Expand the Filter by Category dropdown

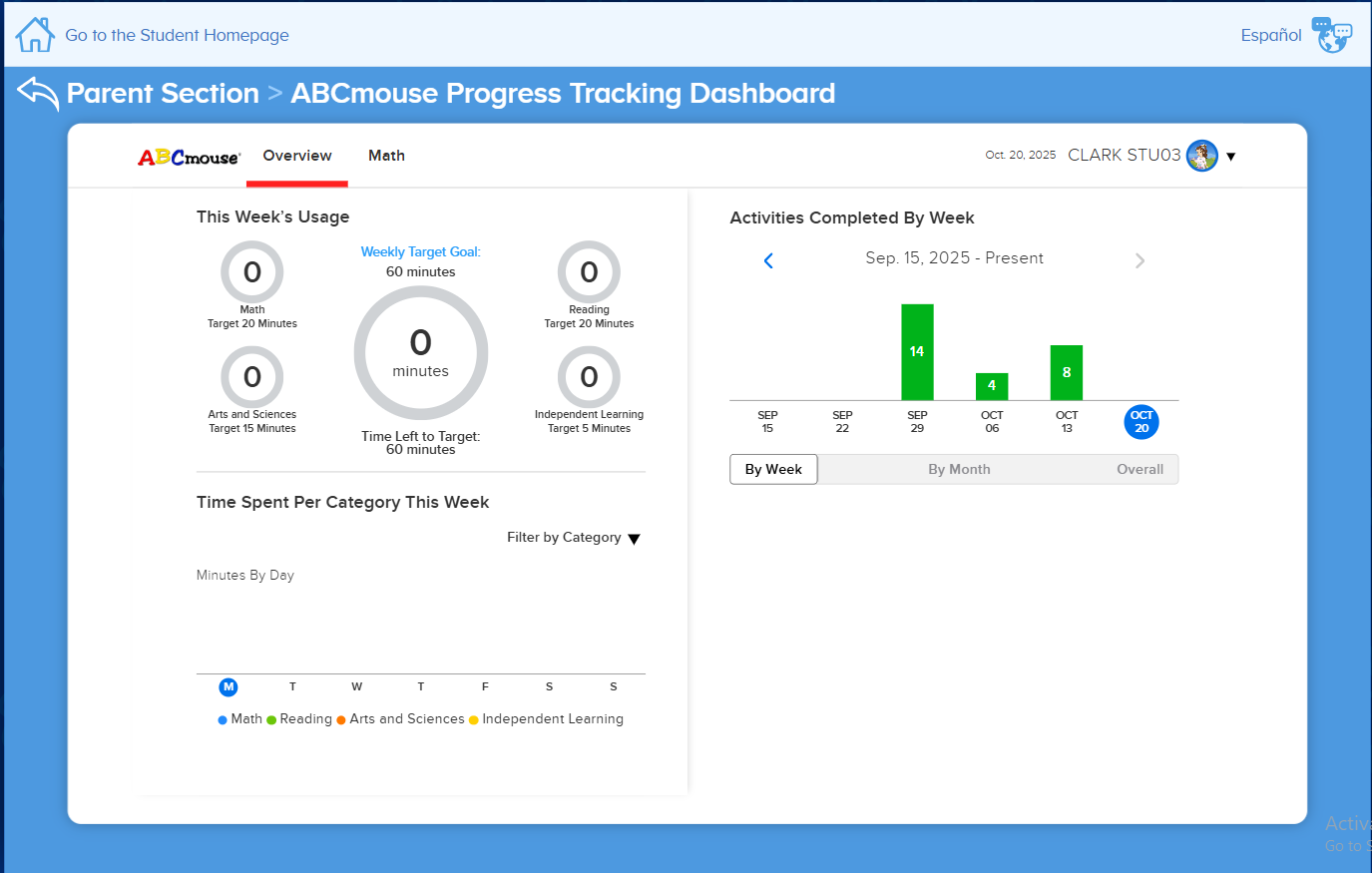pyautogui.click(x=574, y=538)
